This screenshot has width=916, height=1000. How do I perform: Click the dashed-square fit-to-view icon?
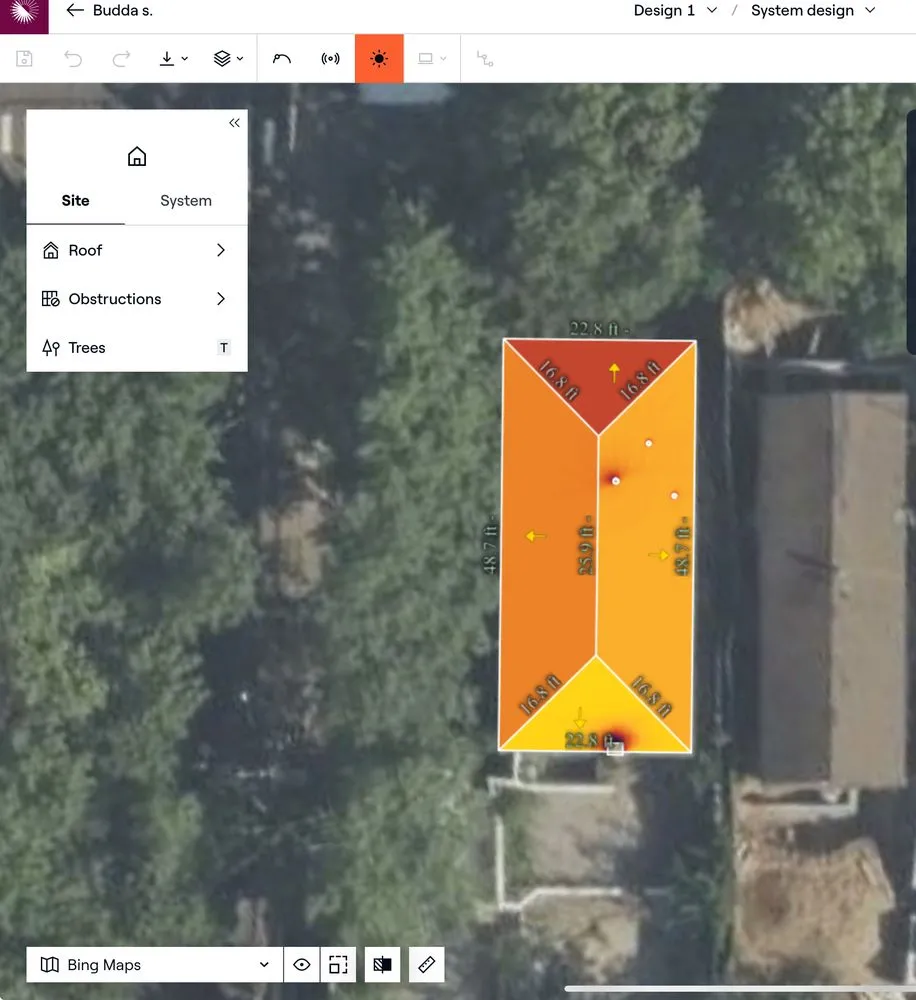[338, 965]
